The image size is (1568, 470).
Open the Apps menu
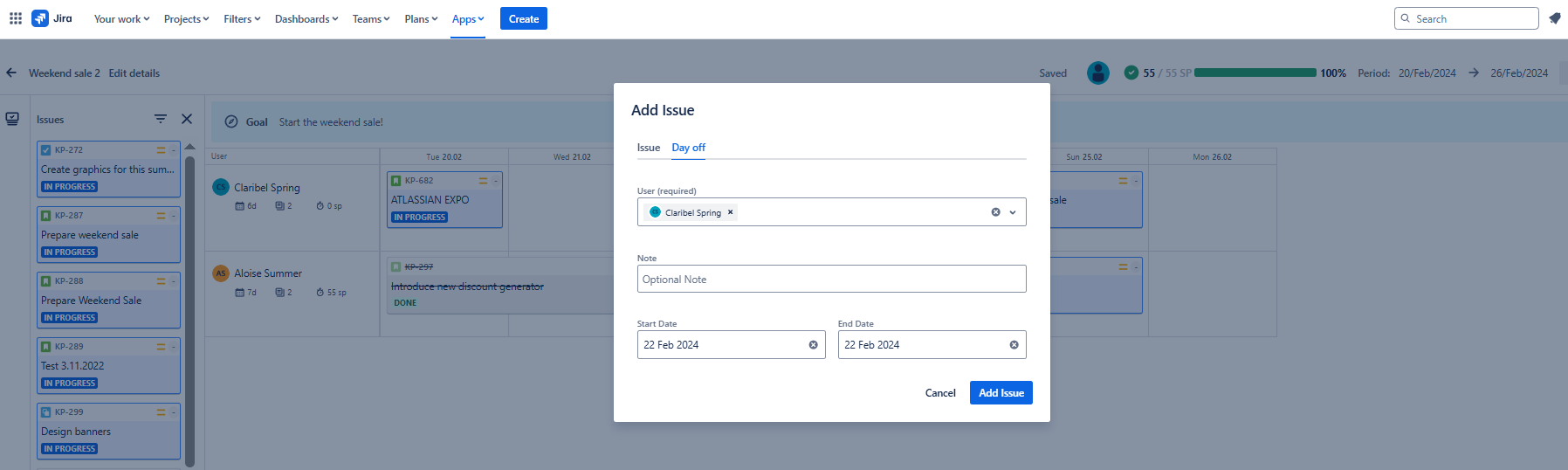tap(468, 19)
